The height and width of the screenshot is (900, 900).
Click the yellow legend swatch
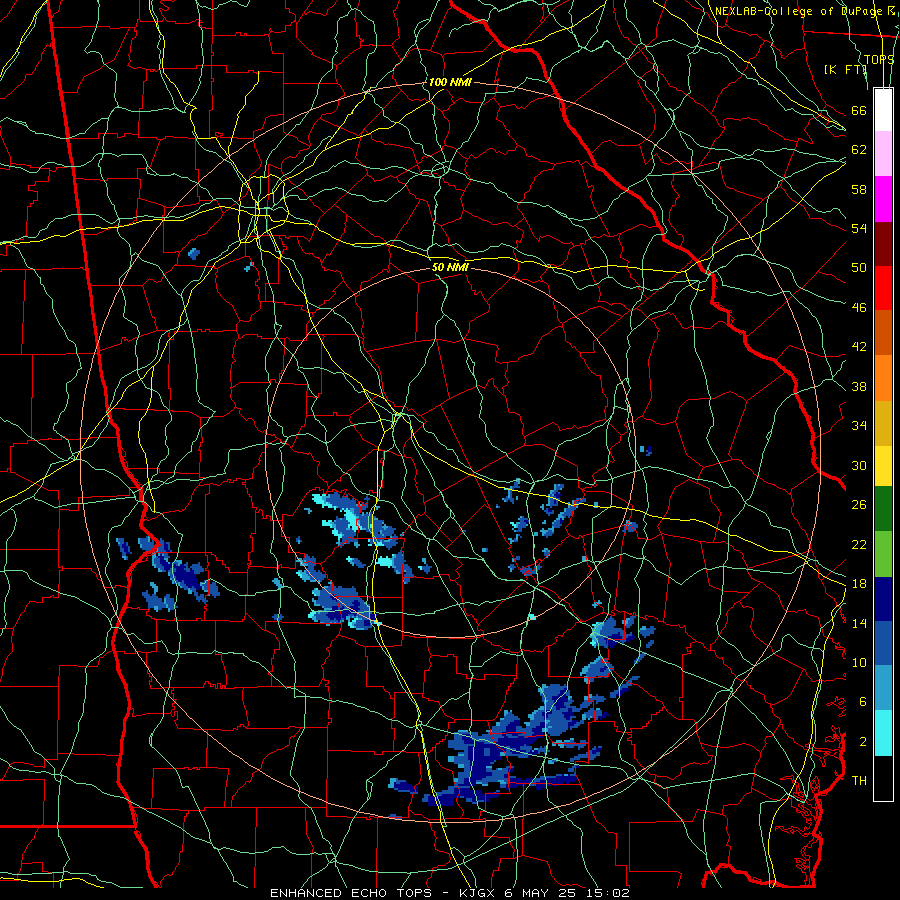883,465
